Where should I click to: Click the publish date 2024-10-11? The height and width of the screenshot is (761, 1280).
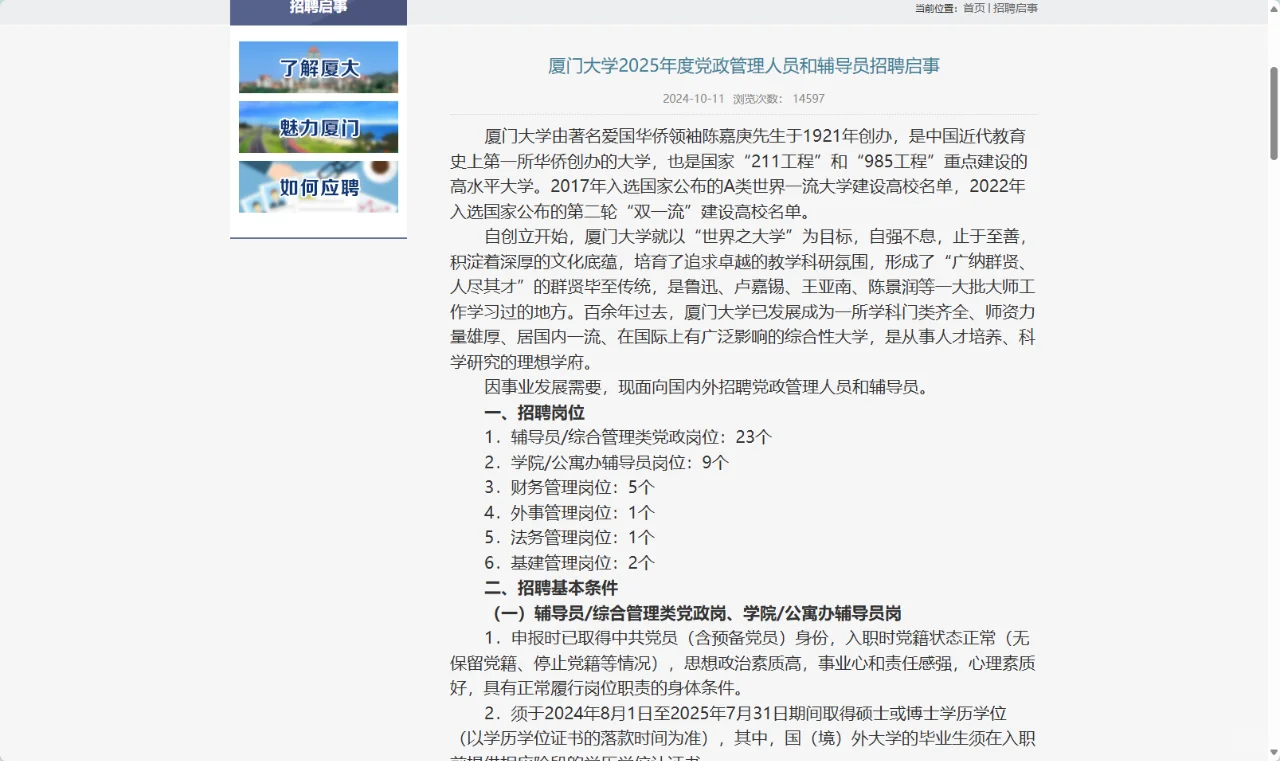(693, 99)
